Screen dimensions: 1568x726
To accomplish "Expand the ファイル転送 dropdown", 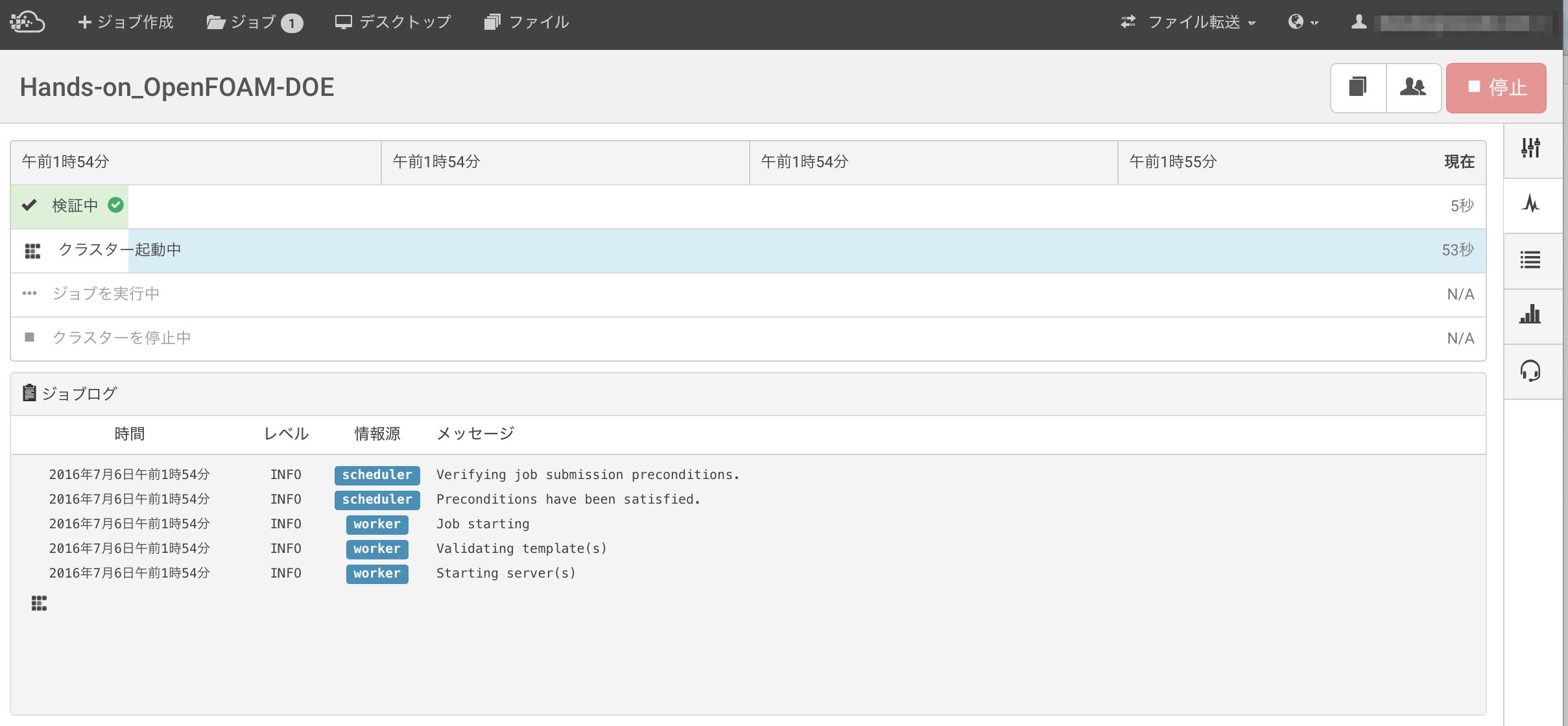I will (1189, 22).
